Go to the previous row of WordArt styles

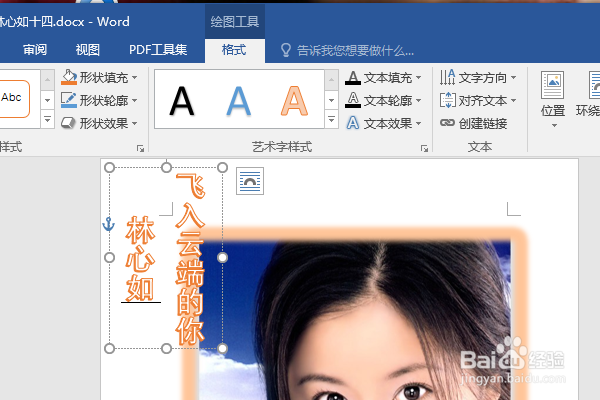(x=331, y=80)
